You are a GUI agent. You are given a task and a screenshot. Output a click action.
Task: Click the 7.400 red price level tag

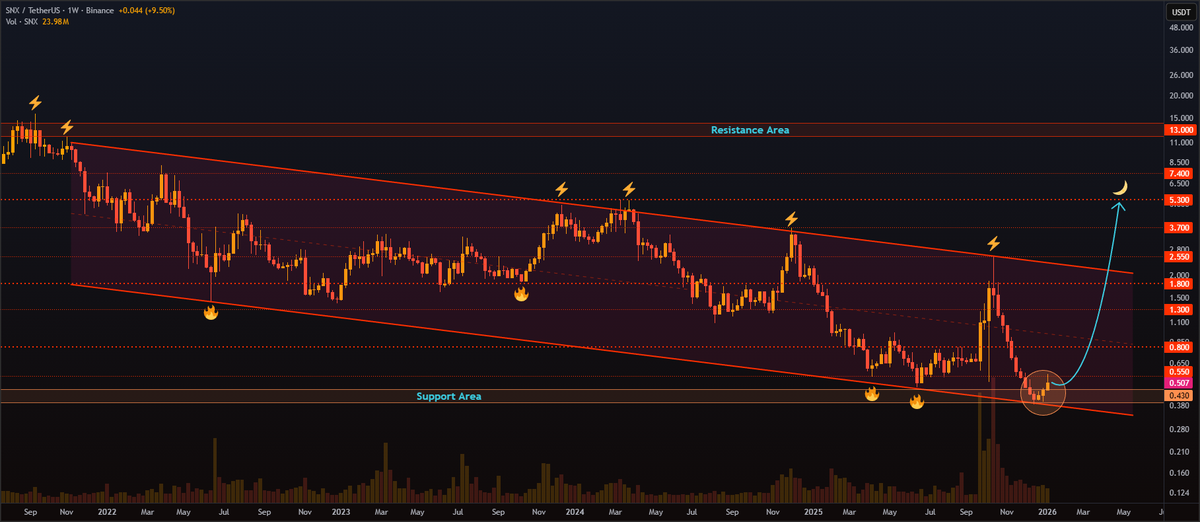pyautogui.click(x=1180, y=173)
